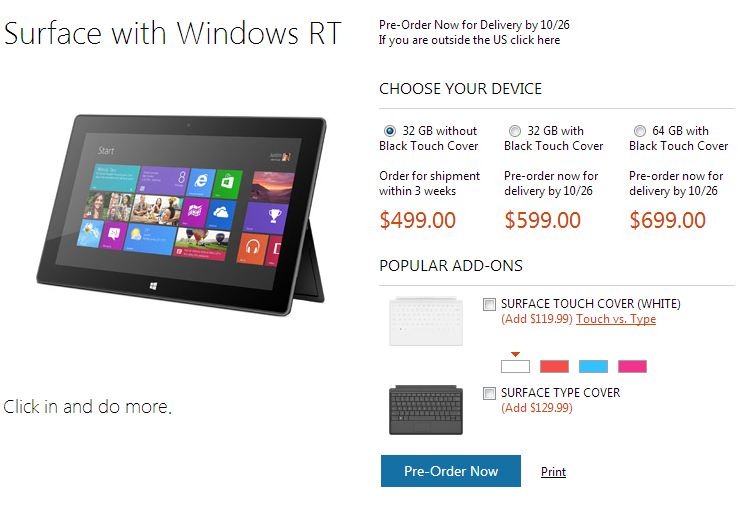Click the Surface tablet product image
This screenshot has height=516, width=750.
coord(182,214)
